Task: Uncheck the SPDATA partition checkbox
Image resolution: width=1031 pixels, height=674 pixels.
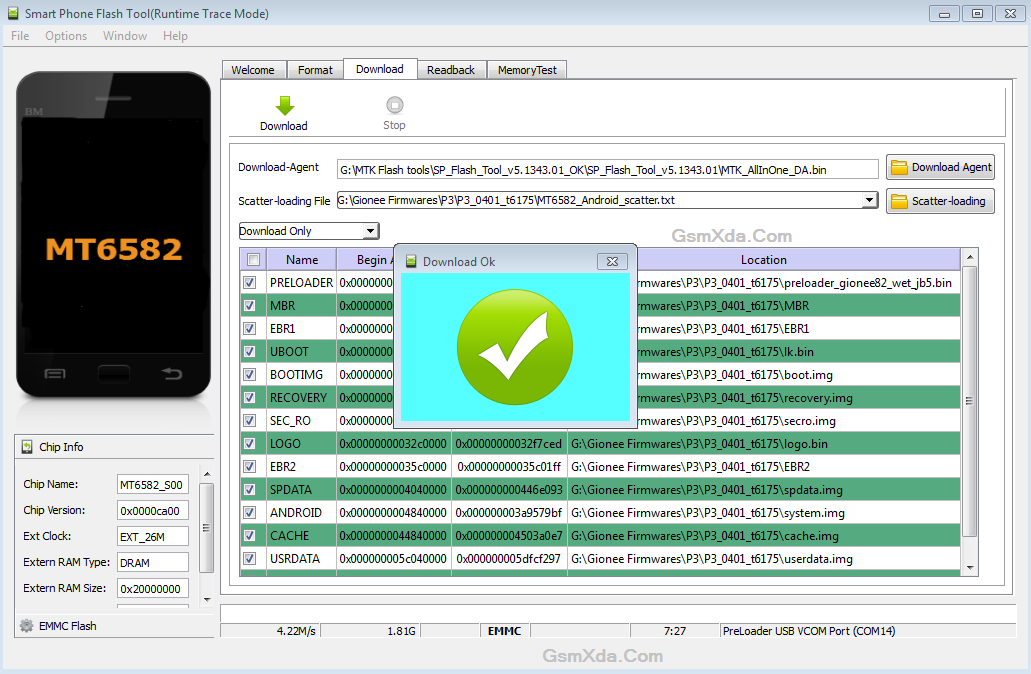Action: [250, 490]
